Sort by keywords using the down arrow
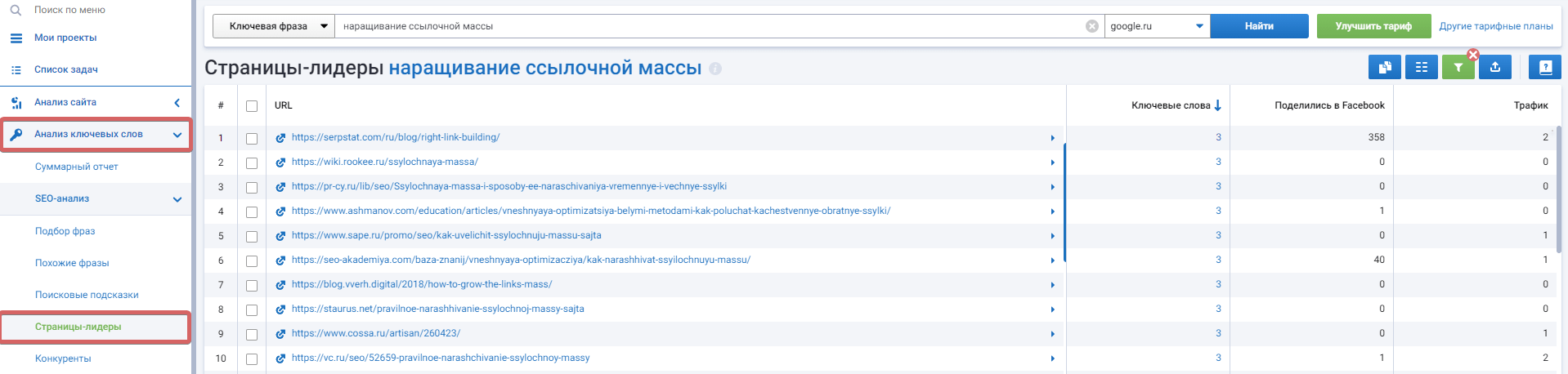Image resolution: width=1568 pixels, height=374 pixels. pyautogui.click(x=1217, y=105)
